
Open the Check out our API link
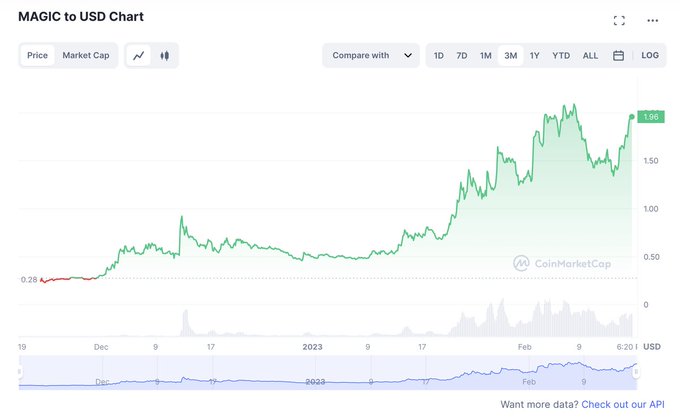[x=623, y=404]
